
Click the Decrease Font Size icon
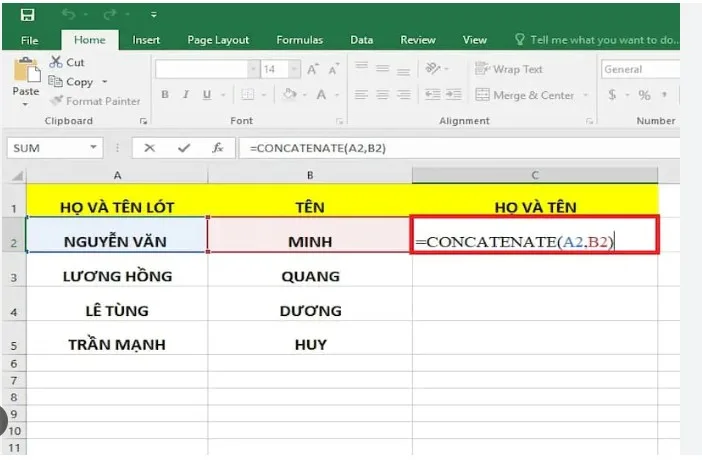(x=334, y=69)
